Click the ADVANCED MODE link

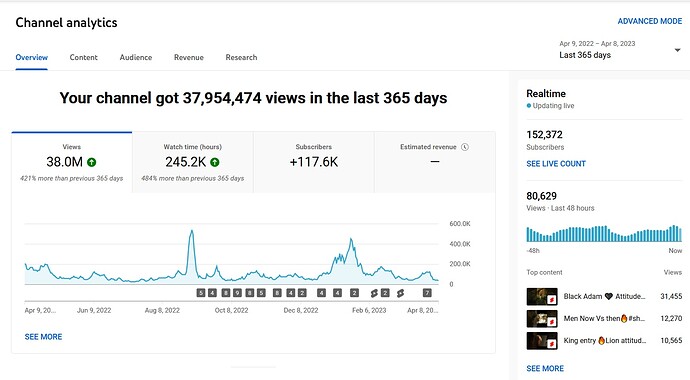click(x=650, y=21)
